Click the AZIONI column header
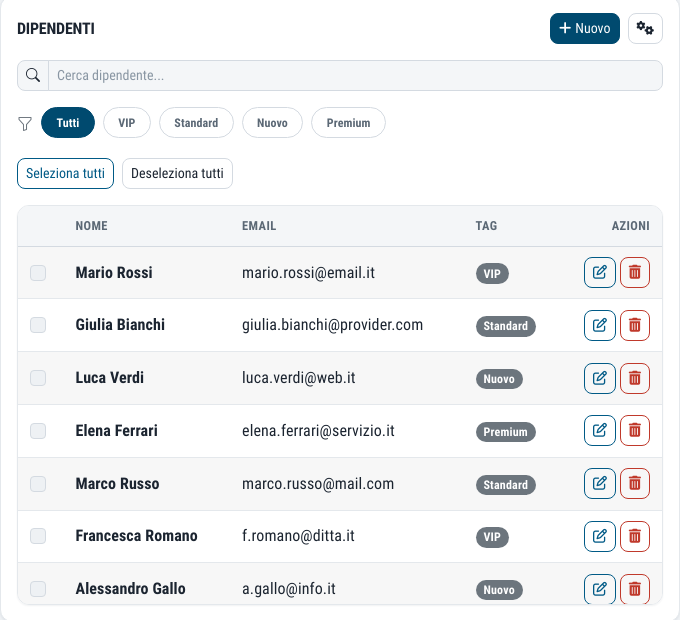Viewport: 680px width, 620px height. (631, 226)
